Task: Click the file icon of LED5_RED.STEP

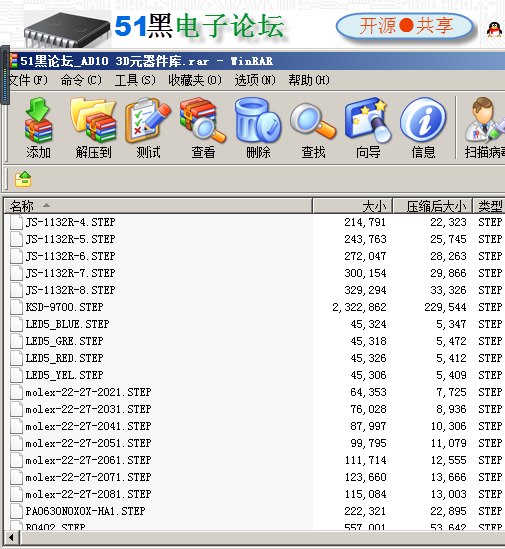Action: (x=16, y=358)
